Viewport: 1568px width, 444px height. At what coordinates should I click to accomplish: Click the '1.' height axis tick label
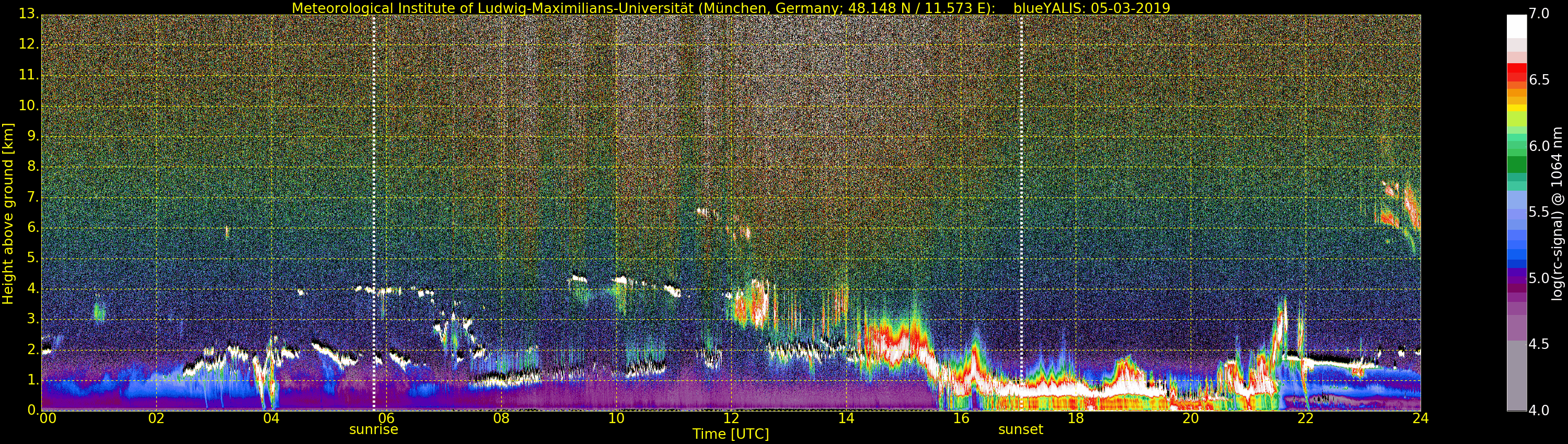click(x=33, y=380)
